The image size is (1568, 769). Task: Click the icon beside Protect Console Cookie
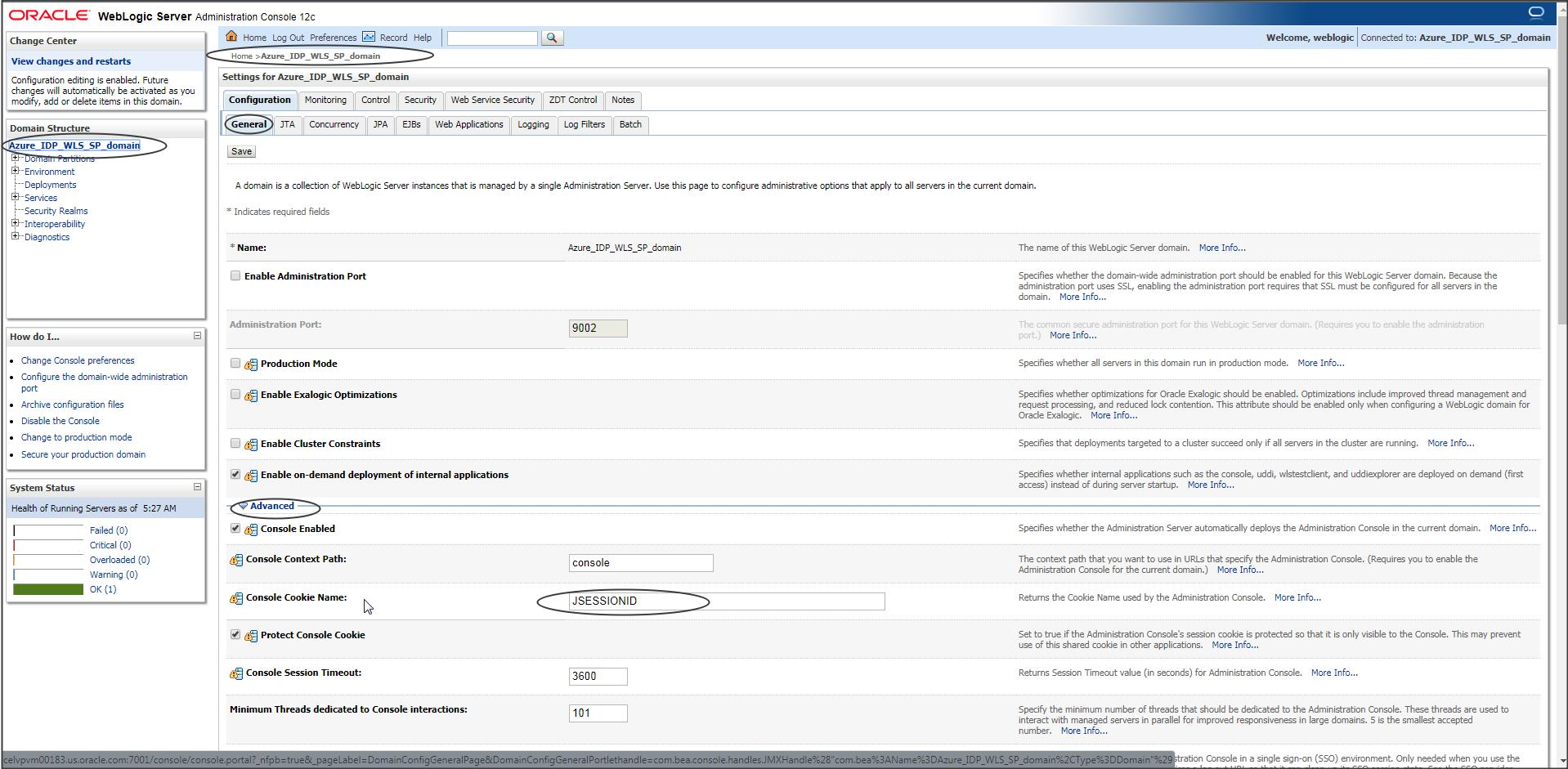click(x=251, y=636)
